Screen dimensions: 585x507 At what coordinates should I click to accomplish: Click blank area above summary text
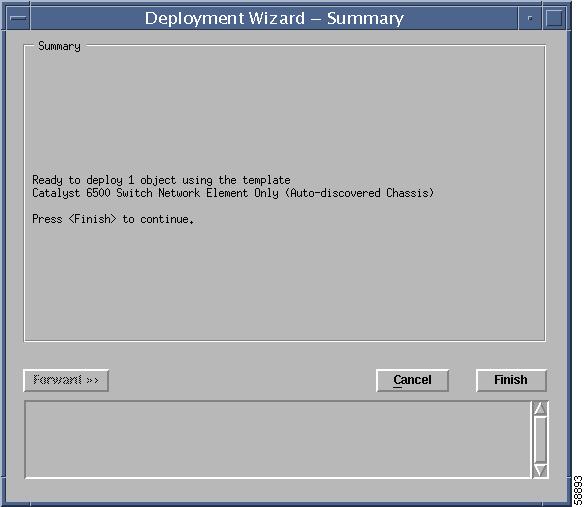pyautogui.click(x=284, y=112)
